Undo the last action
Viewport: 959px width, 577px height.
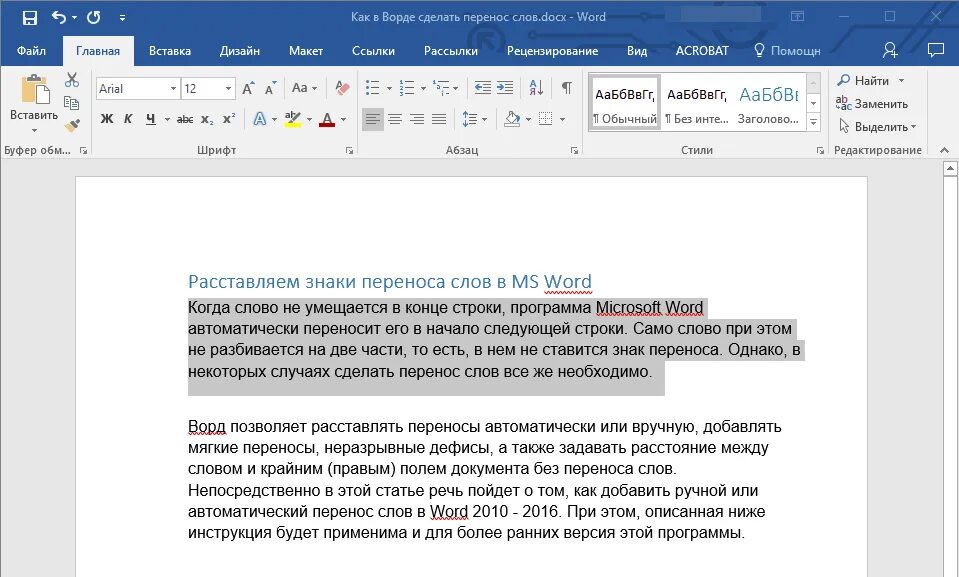tap(59, 17)
